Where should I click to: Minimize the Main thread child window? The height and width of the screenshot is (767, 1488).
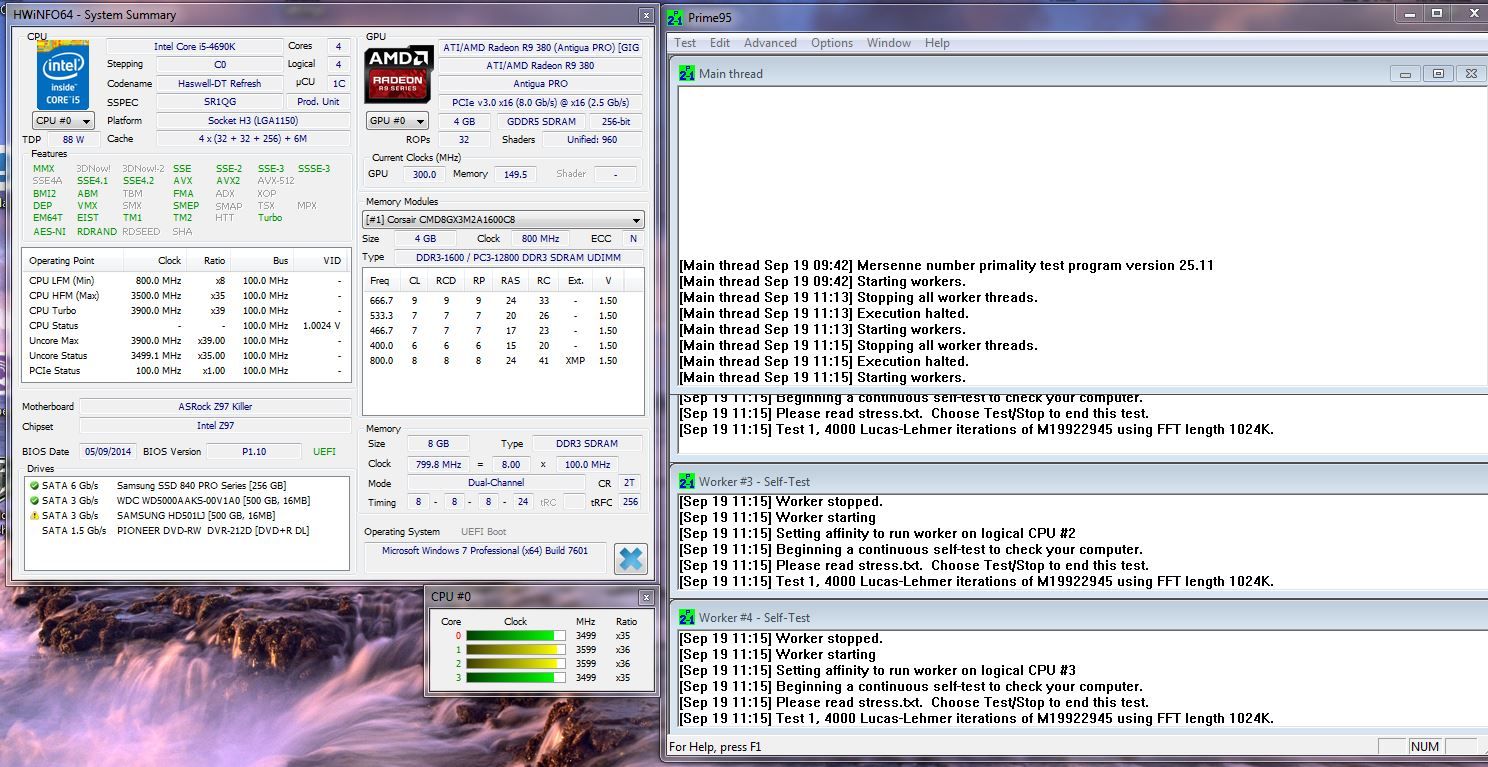[1406, 74]
